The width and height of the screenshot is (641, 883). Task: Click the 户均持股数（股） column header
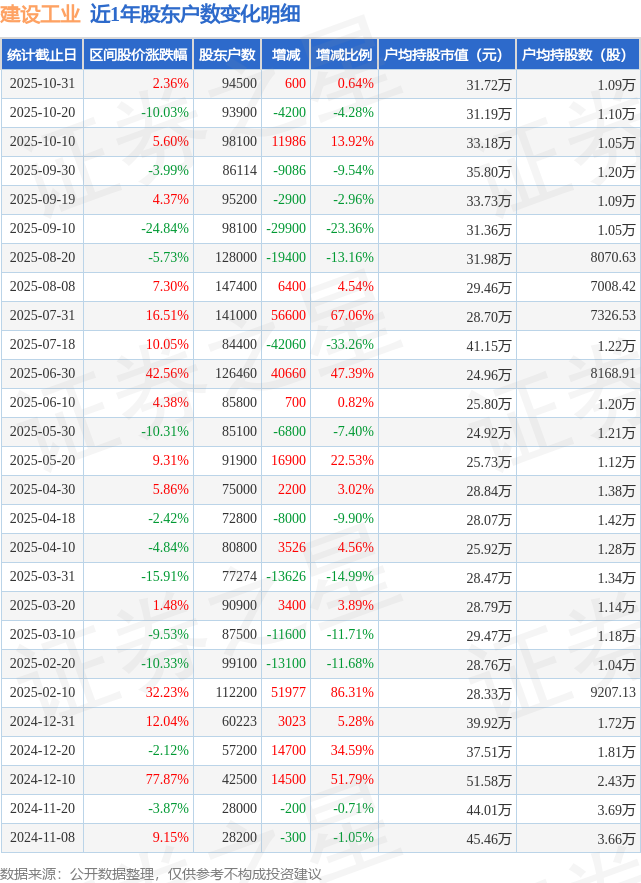578,55
